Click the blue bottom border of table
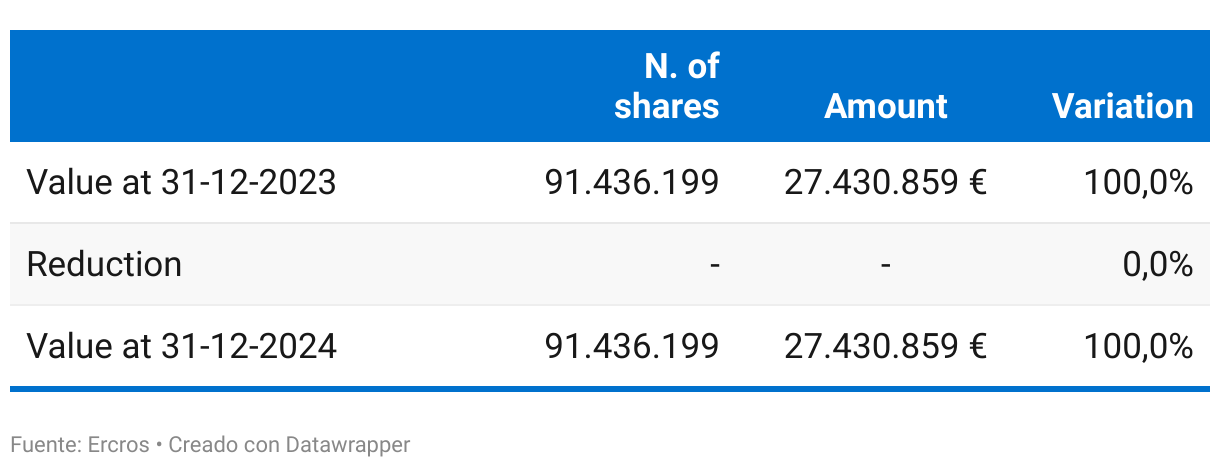 coord(610,389)
